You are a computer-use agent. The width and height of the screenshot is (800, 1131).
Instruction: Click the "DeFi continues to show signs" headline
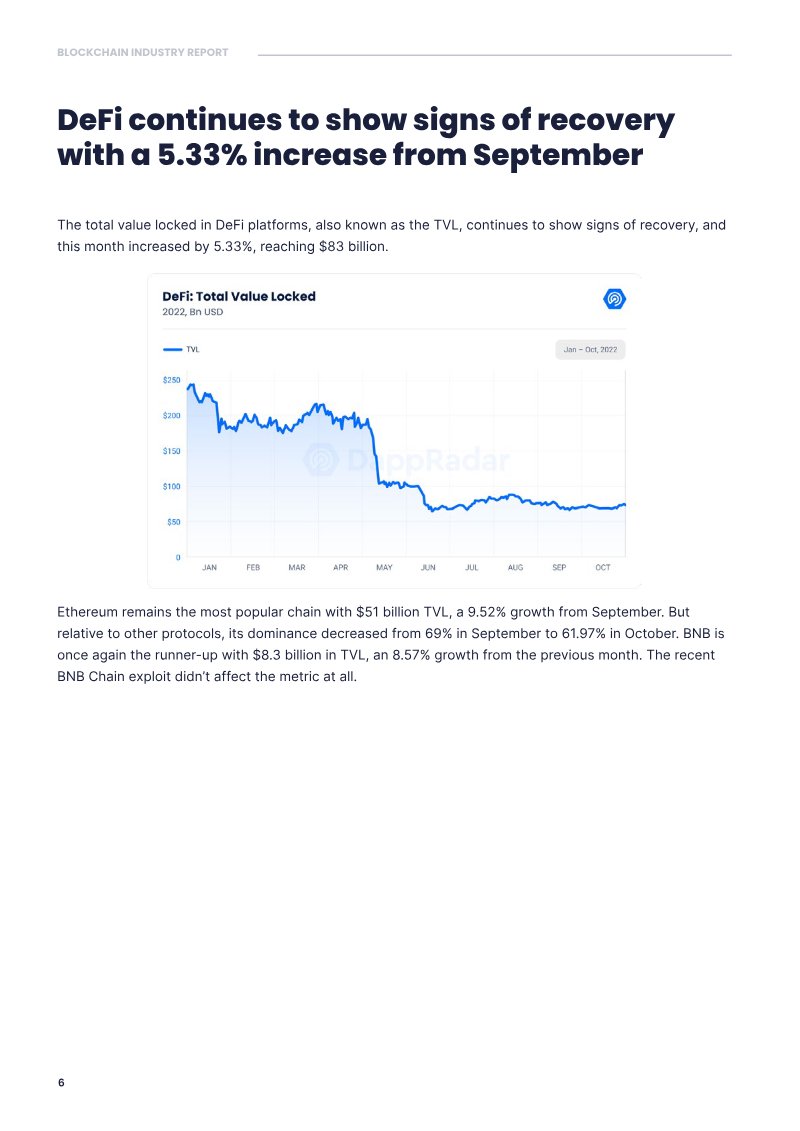pyautogui.click(x=366, y=138)
